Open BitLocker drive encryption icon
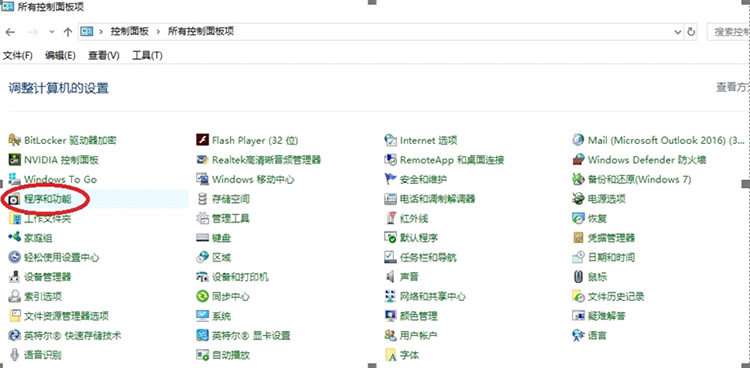750x368 pixels. 15,140
